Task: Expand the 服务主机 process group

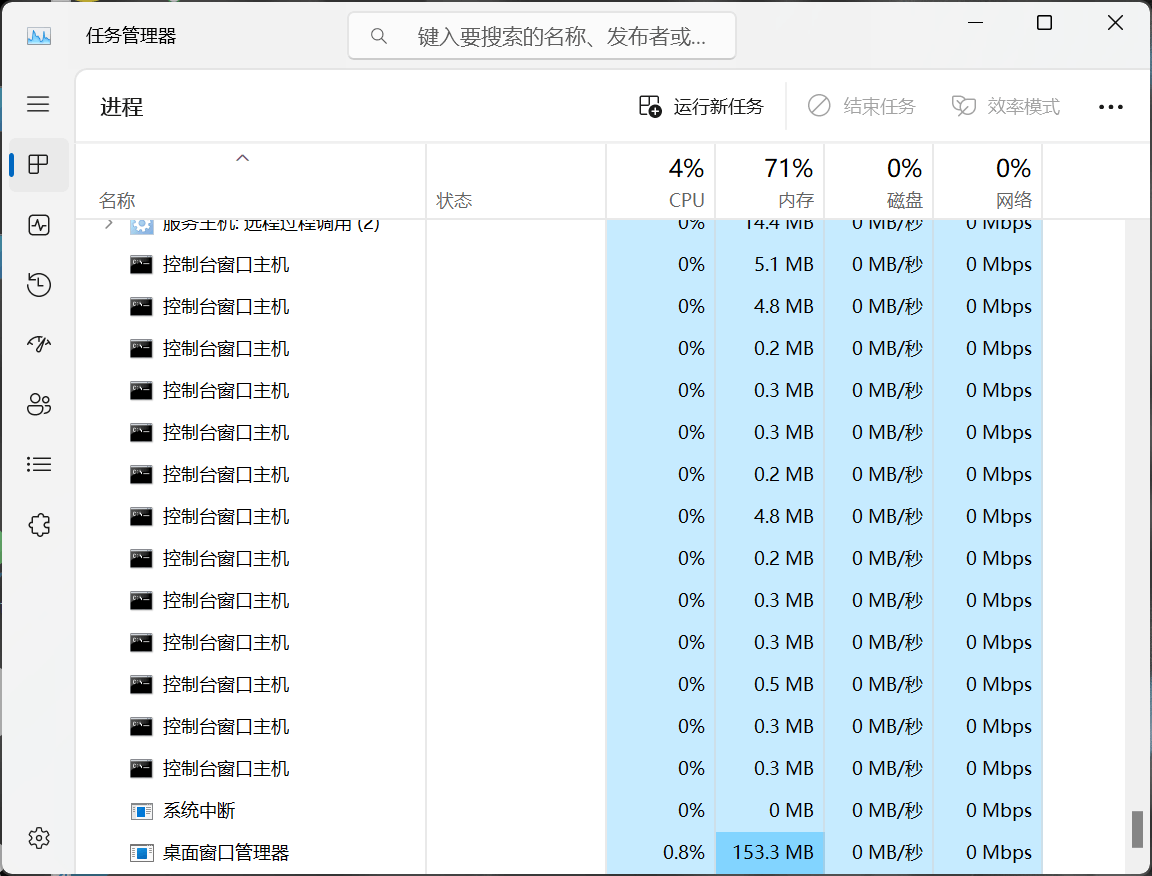Action: pyautogui.click(x=109, y=223)
